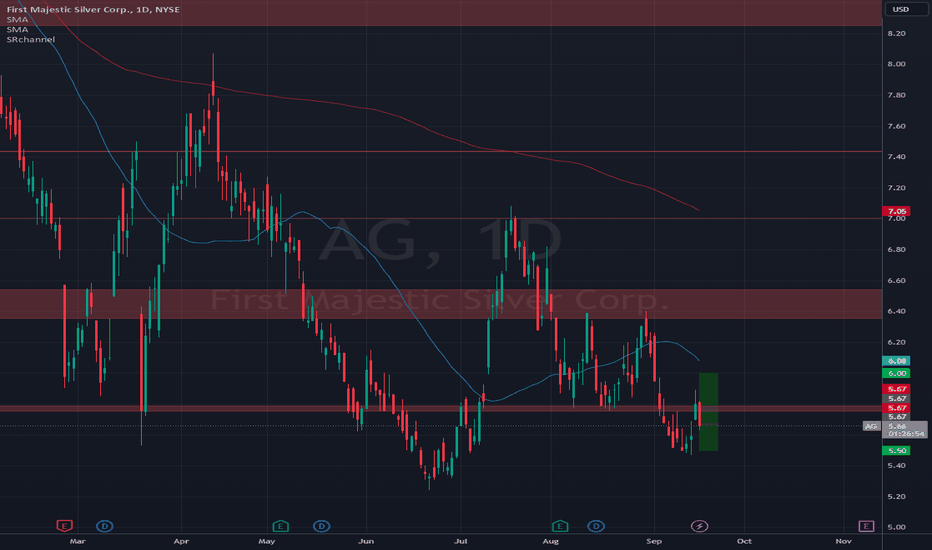Image resolution: width=932 pixels, height=550 pixels.
Task: Click the Aug date label
Action: click(551, 541)
